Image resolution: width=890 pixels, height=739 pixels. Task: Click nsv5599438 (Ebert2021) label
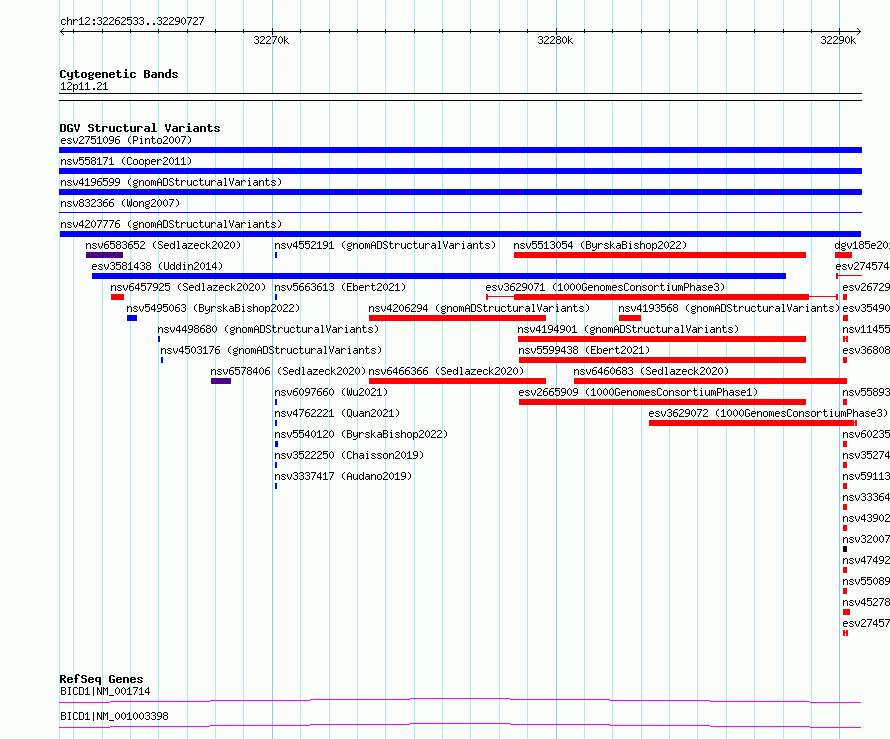(584, 350)
